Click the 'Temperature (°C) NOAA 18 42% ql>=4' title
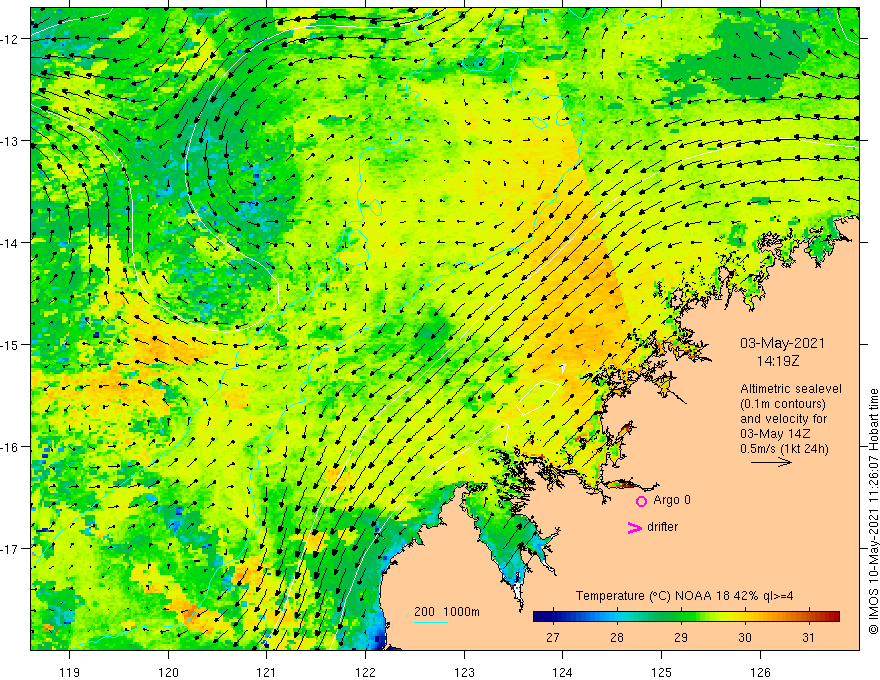Screen dimensions: 880x680 pos(685,596)
